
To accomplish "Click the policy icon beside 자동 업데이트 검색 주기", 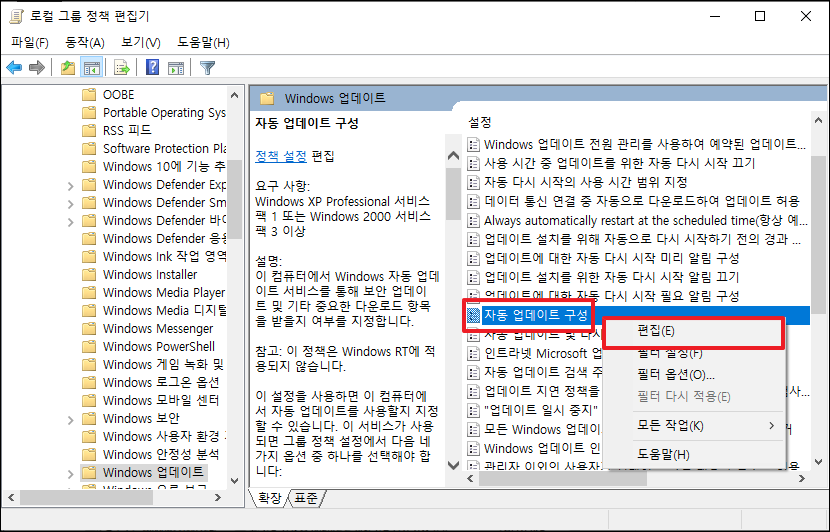I will pos(474,372).
